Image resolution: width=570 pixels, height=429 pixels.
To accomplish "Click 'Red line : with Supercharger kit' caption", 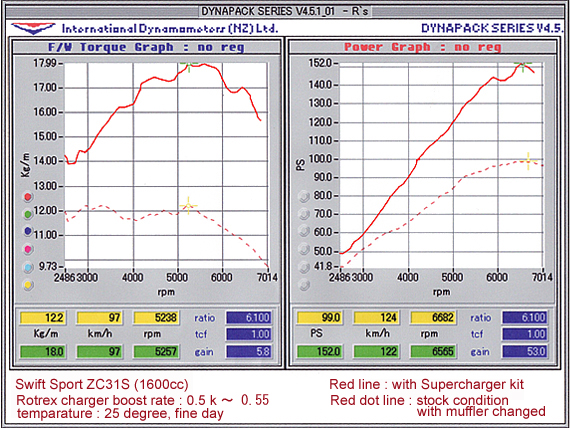I will tap(426, 384).
